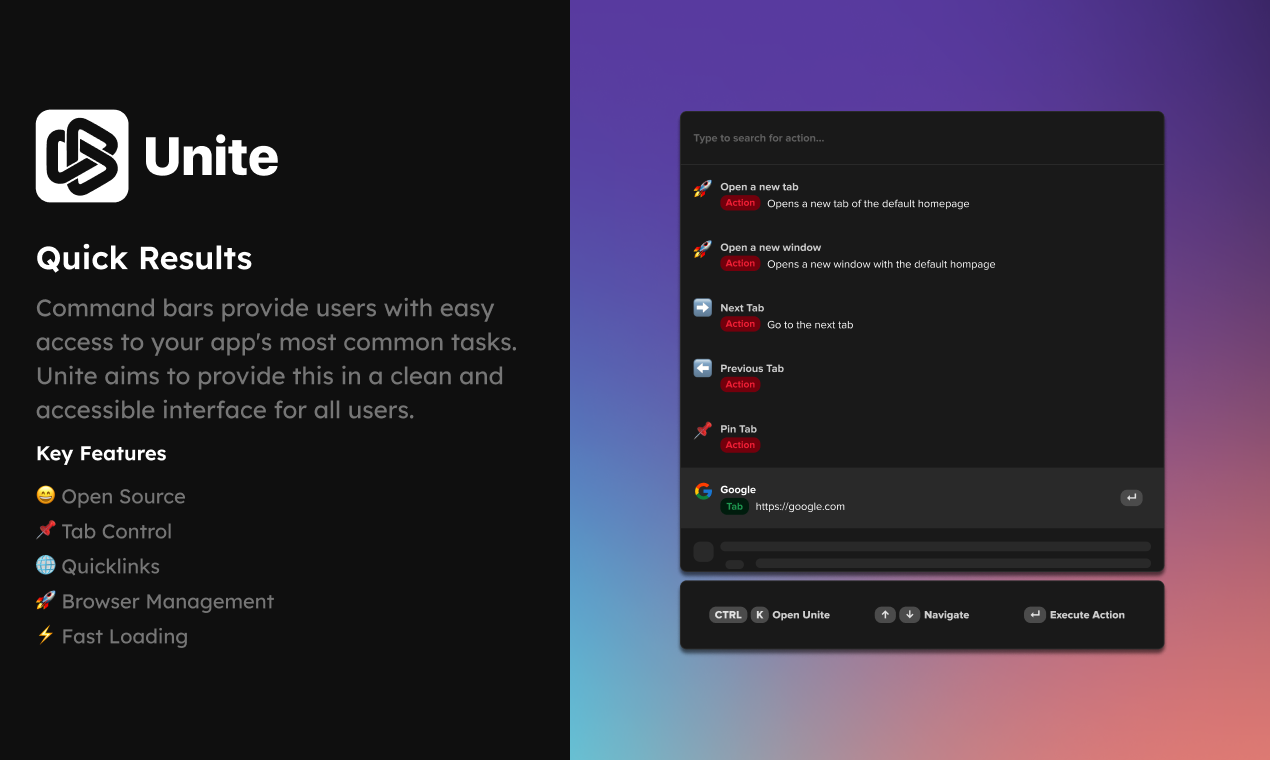Image resolution: width=1270 pixels, height=760 pixels.
Task: Click the globe emoji beside Quicklinks
Action: tap(46, 565)
